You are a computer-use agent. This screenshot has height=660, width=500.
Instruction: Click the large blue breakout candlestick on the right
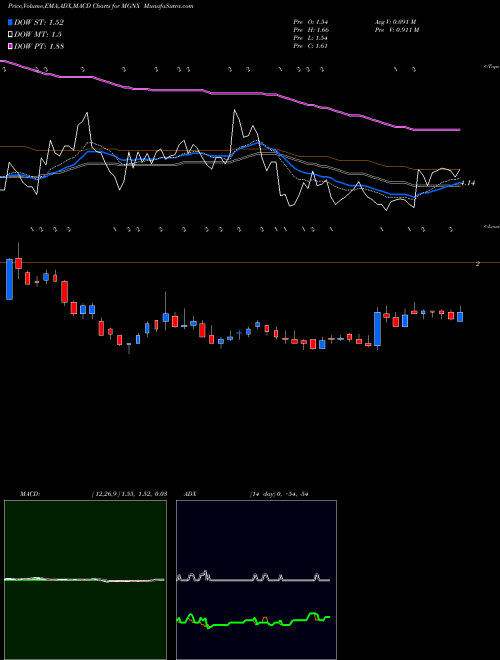coord(378,329)
